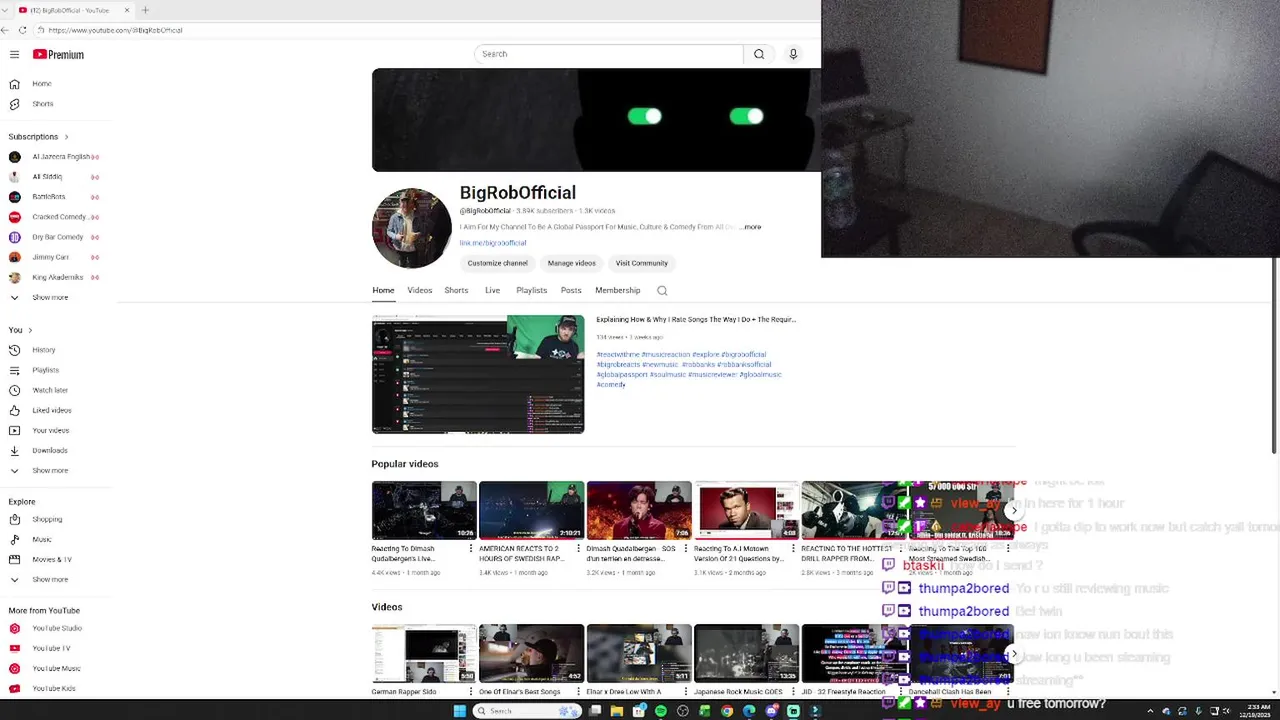
Task: Open the Windows Start menu
Action: [459, 711]
